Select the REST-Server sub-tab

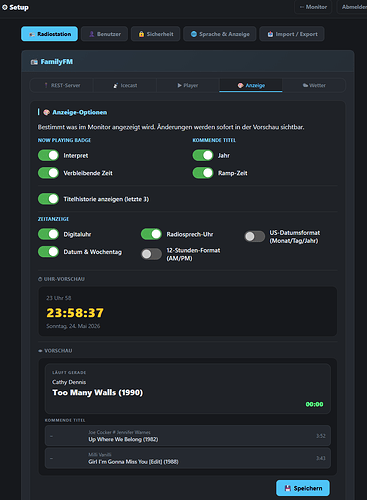pos(62,85)
